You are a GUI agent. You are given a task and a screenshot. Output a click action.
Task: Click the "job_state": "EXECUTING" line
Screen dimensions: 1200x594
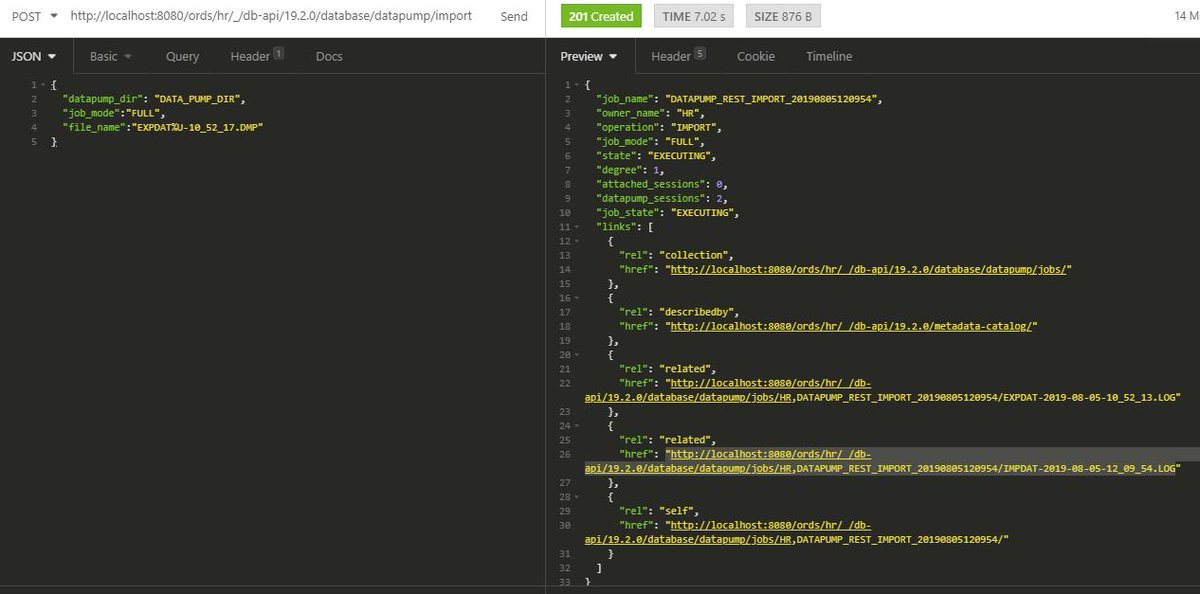(x=670, y=214)
